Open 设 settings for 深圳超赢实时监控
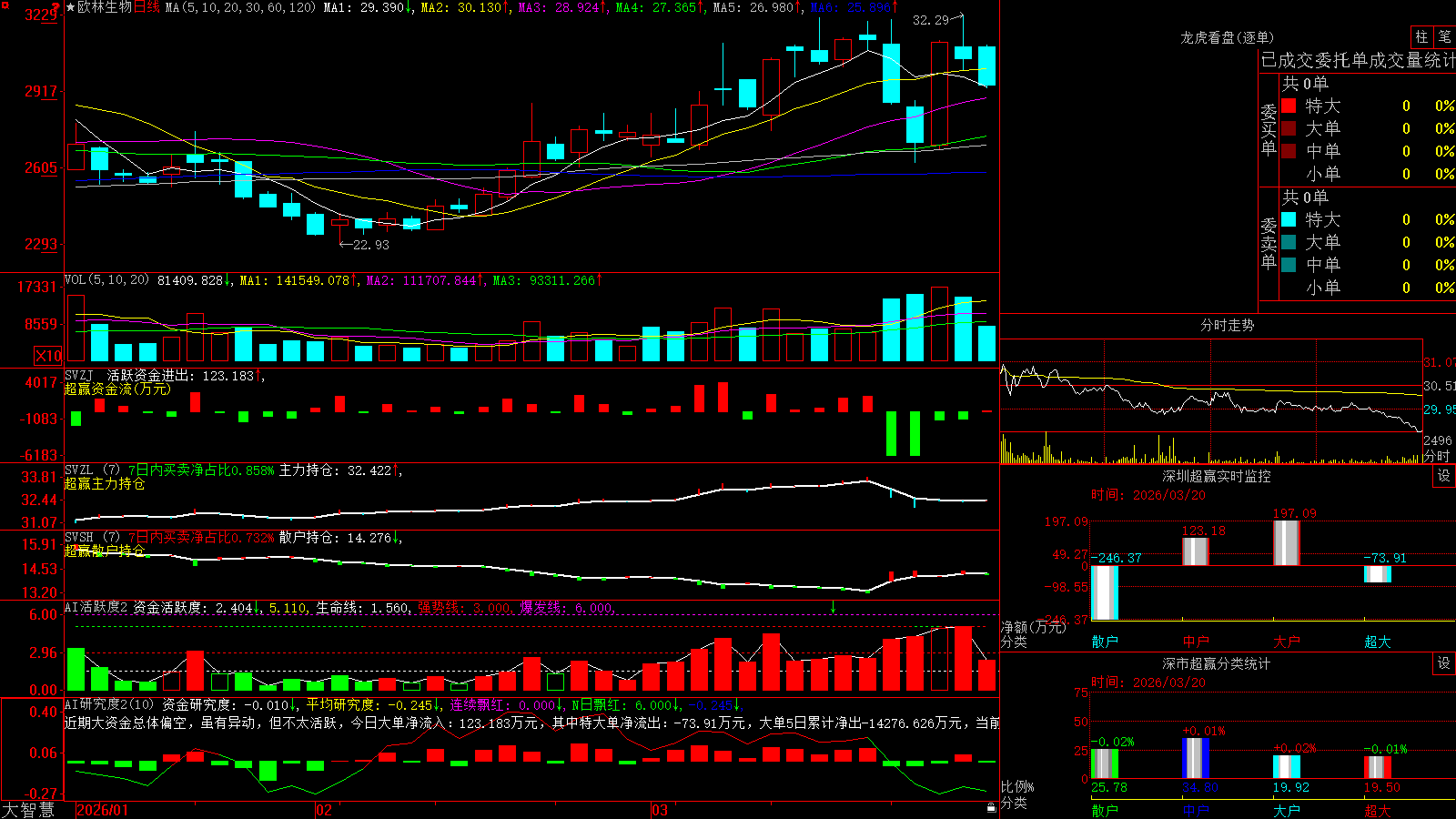1456x819 pixels. click(1444, 476)
